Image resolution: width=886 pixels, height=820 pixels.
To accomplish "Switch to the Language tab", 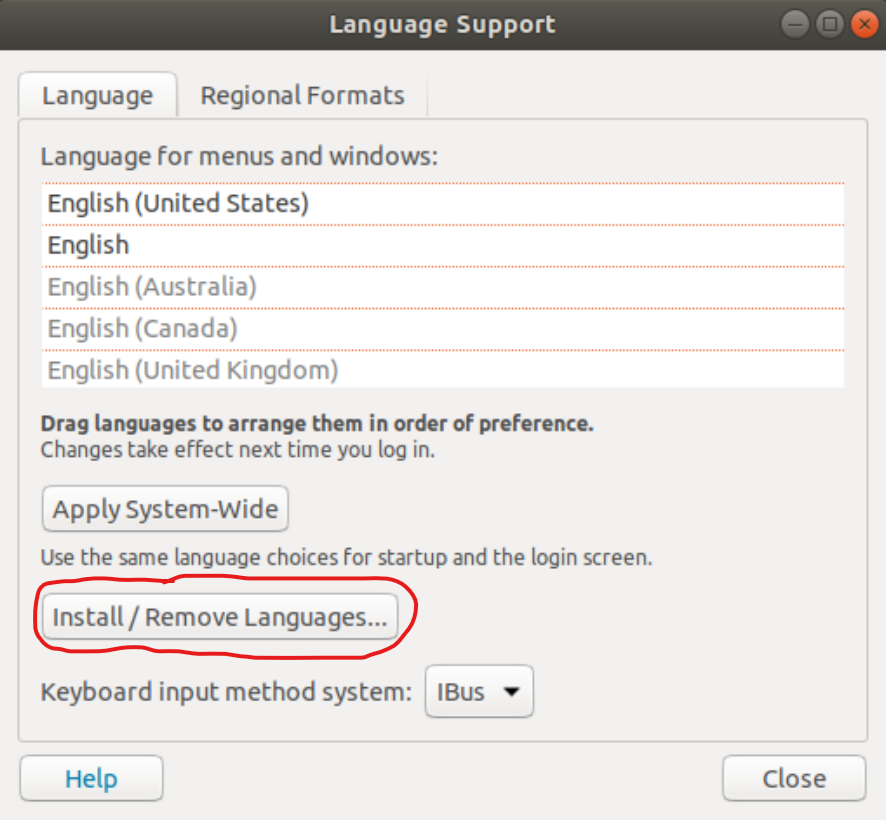I will coord(97,96).
